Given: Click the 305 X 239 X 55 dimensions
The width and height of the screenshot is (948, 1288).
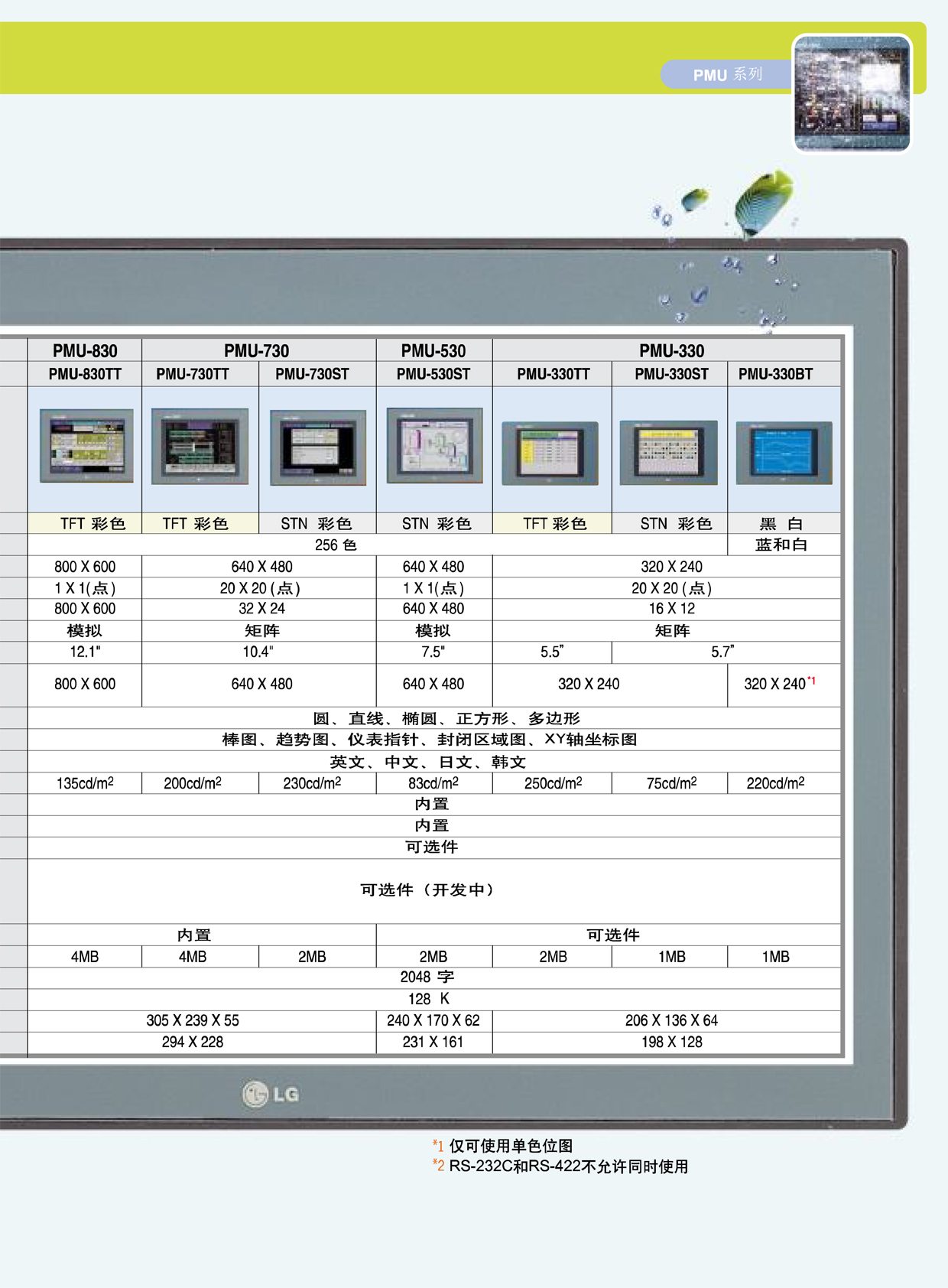Looking at the screenshot, I should click(x=193, y=1020).
